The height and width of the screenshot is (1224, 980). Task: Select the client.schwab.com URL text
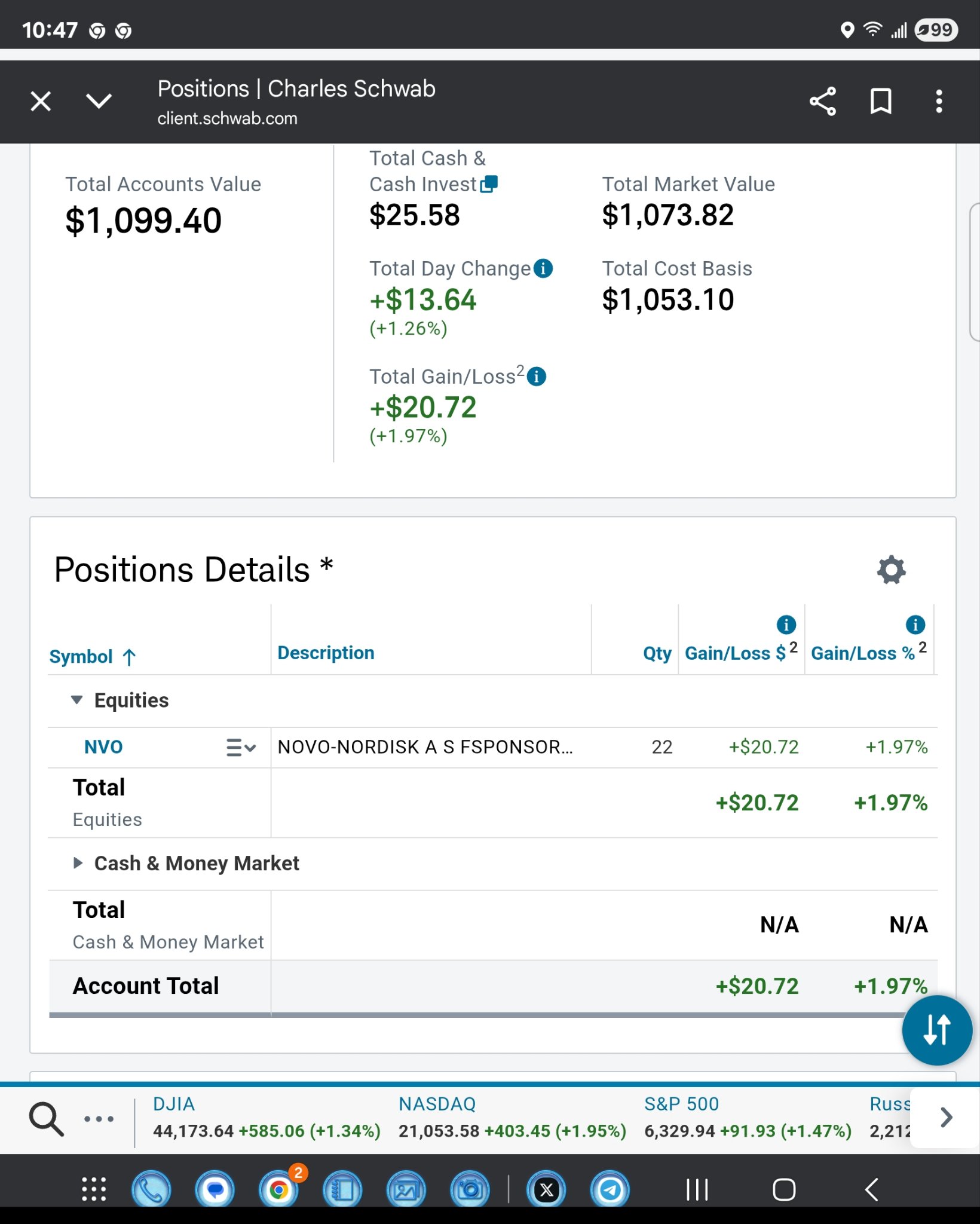(227, 118)
